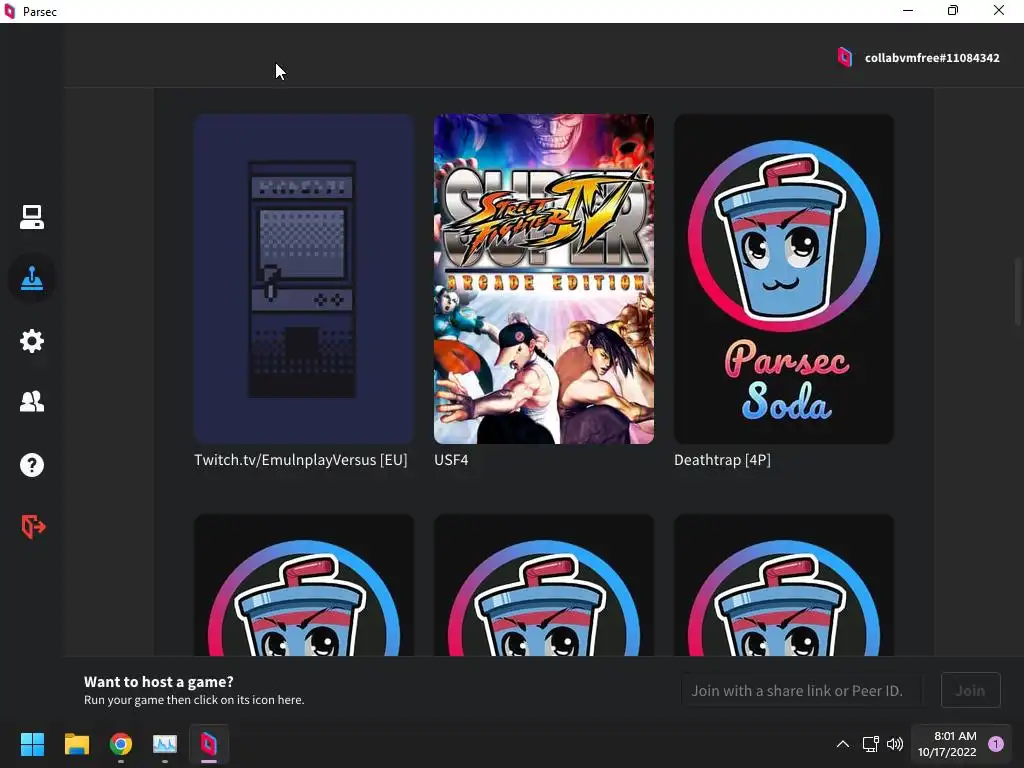Open the volume speaker tray icon
Image resolution: width=1024 pixels, height=768 pixels.
pos(895,744)
